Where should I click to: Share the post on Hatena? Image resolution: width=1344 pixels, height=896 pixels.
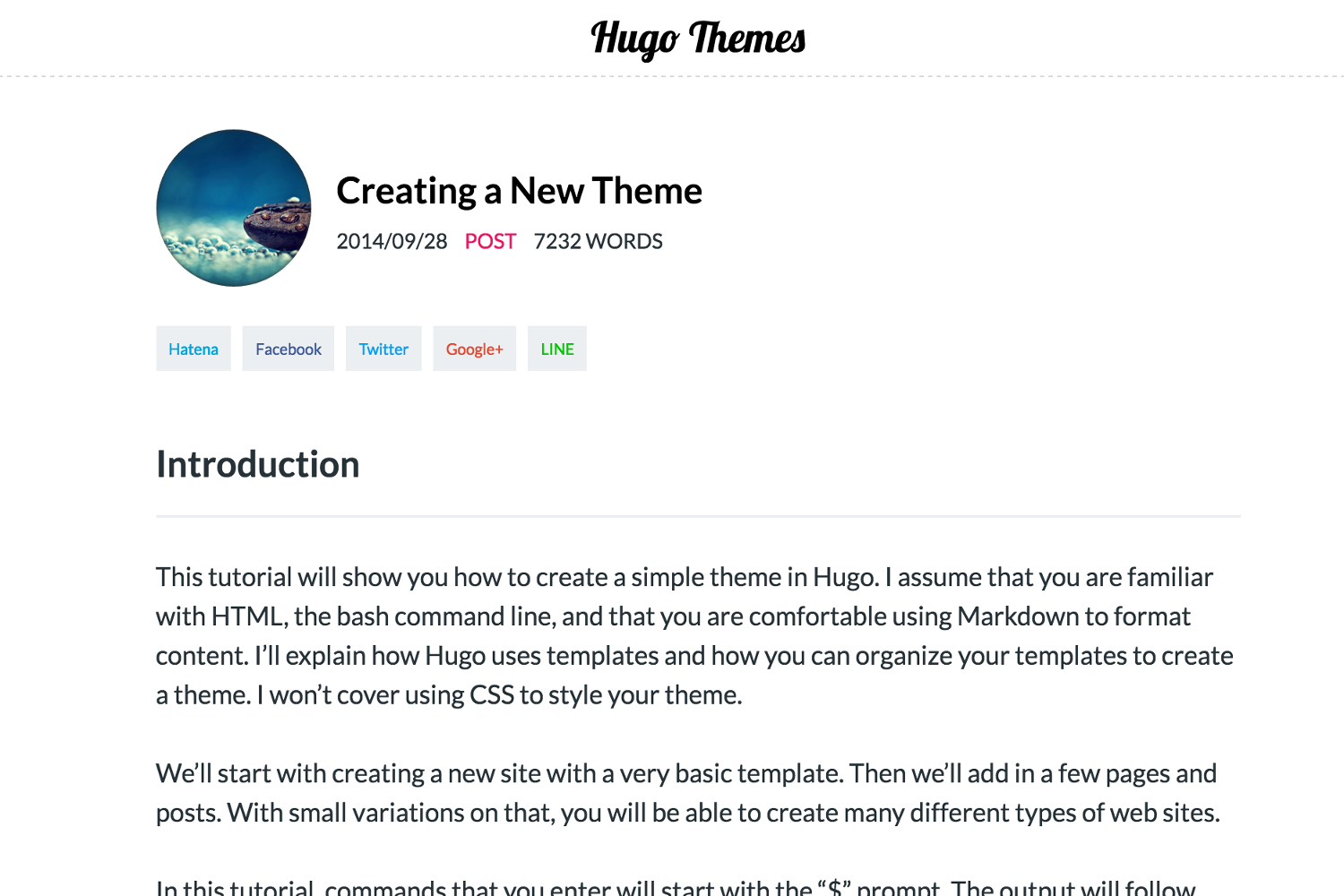(x=194, y=349)
